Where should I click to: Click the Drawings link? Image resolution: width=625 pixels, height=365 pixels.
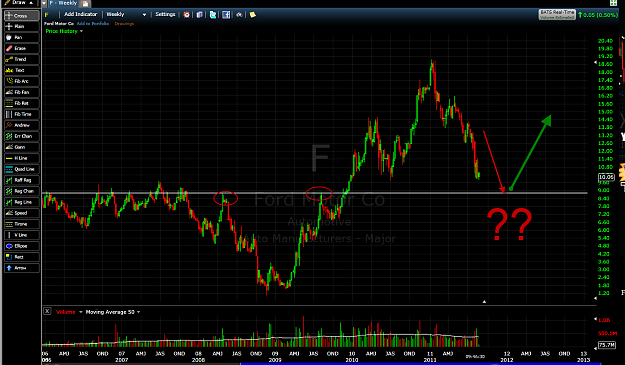tap(124, 24)
